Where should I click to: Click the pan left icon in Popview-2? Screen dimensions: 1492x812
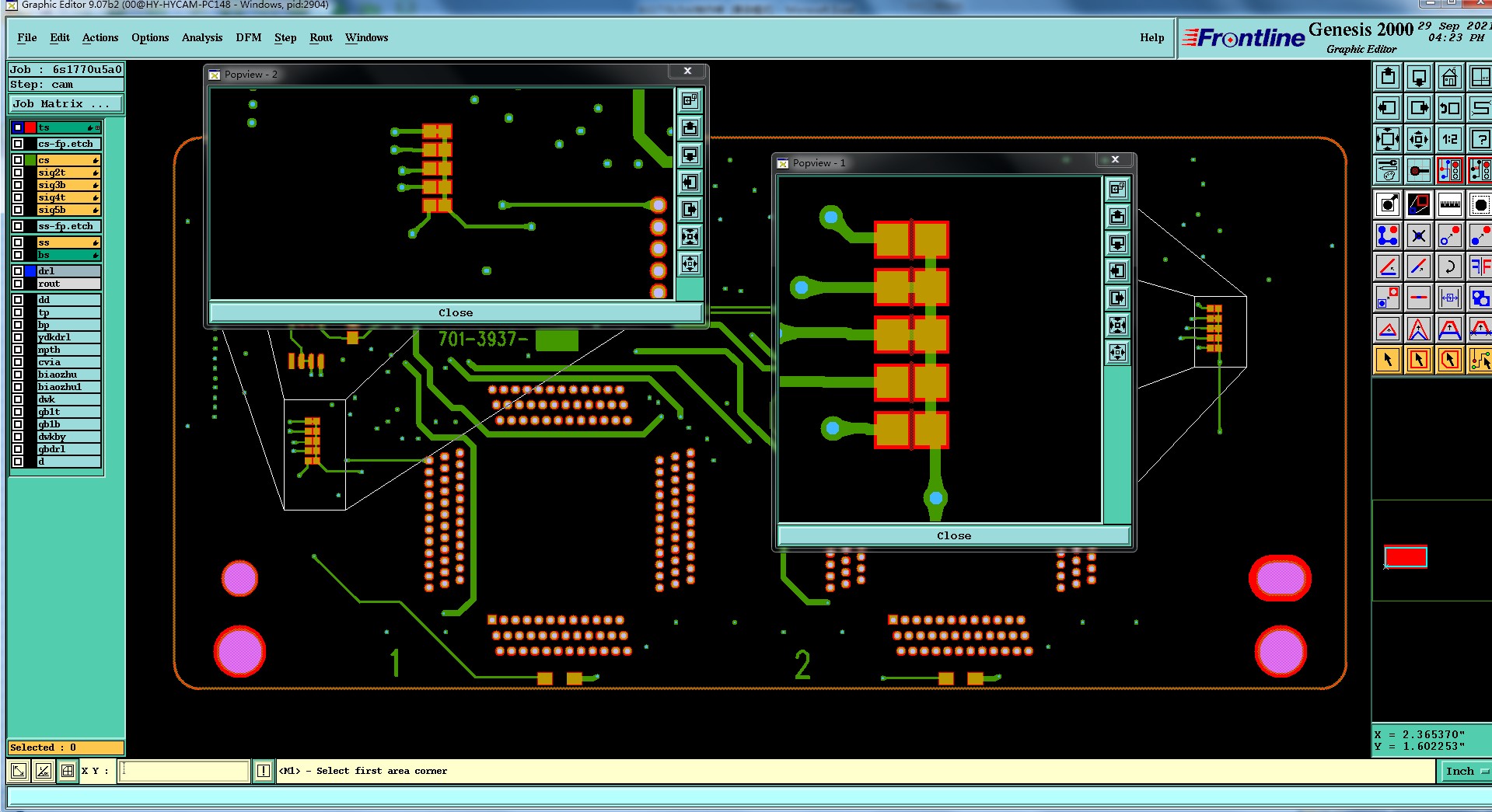690,183
